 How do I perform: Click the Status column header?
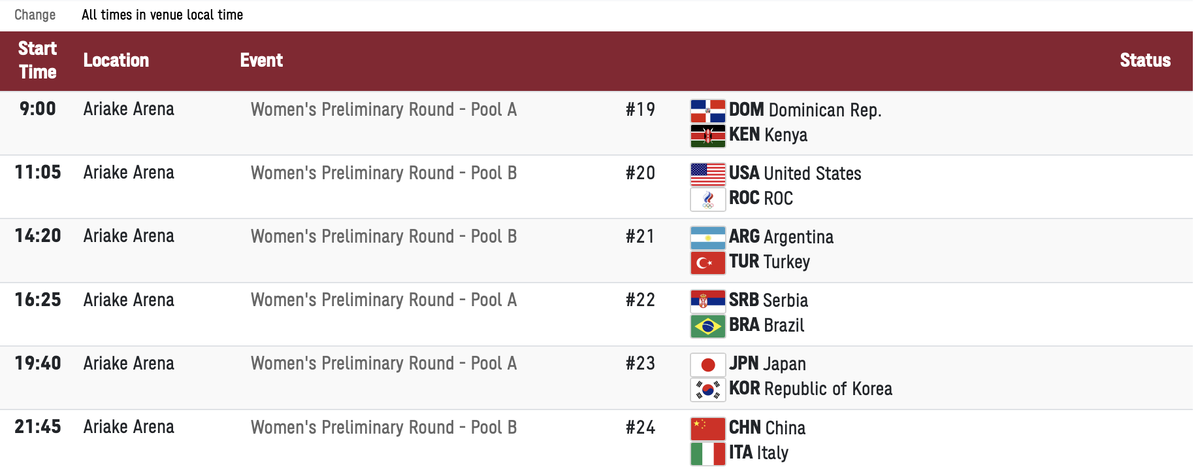pos(1145,60)
